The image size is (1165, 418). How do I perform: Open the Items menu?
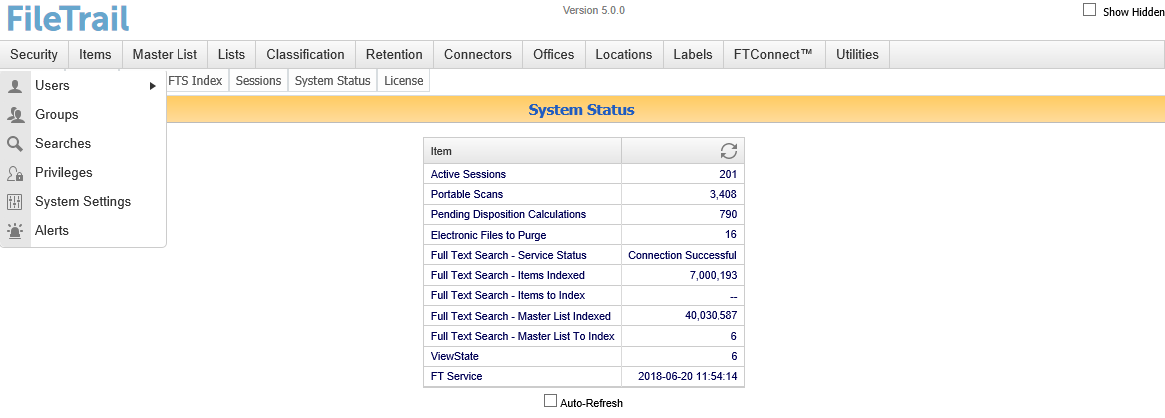coord(95,54)
